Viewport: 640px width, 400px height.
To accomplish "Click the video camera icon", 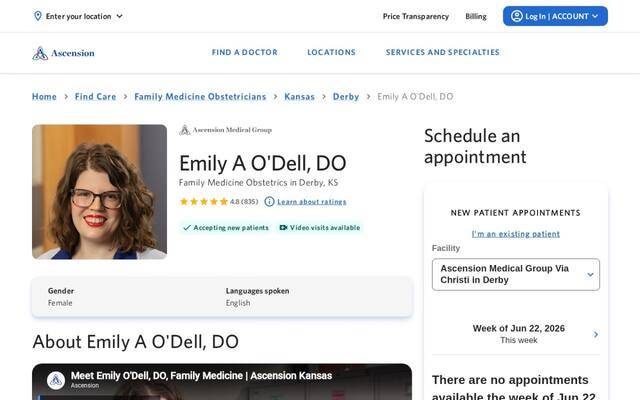I will point(283,228).
